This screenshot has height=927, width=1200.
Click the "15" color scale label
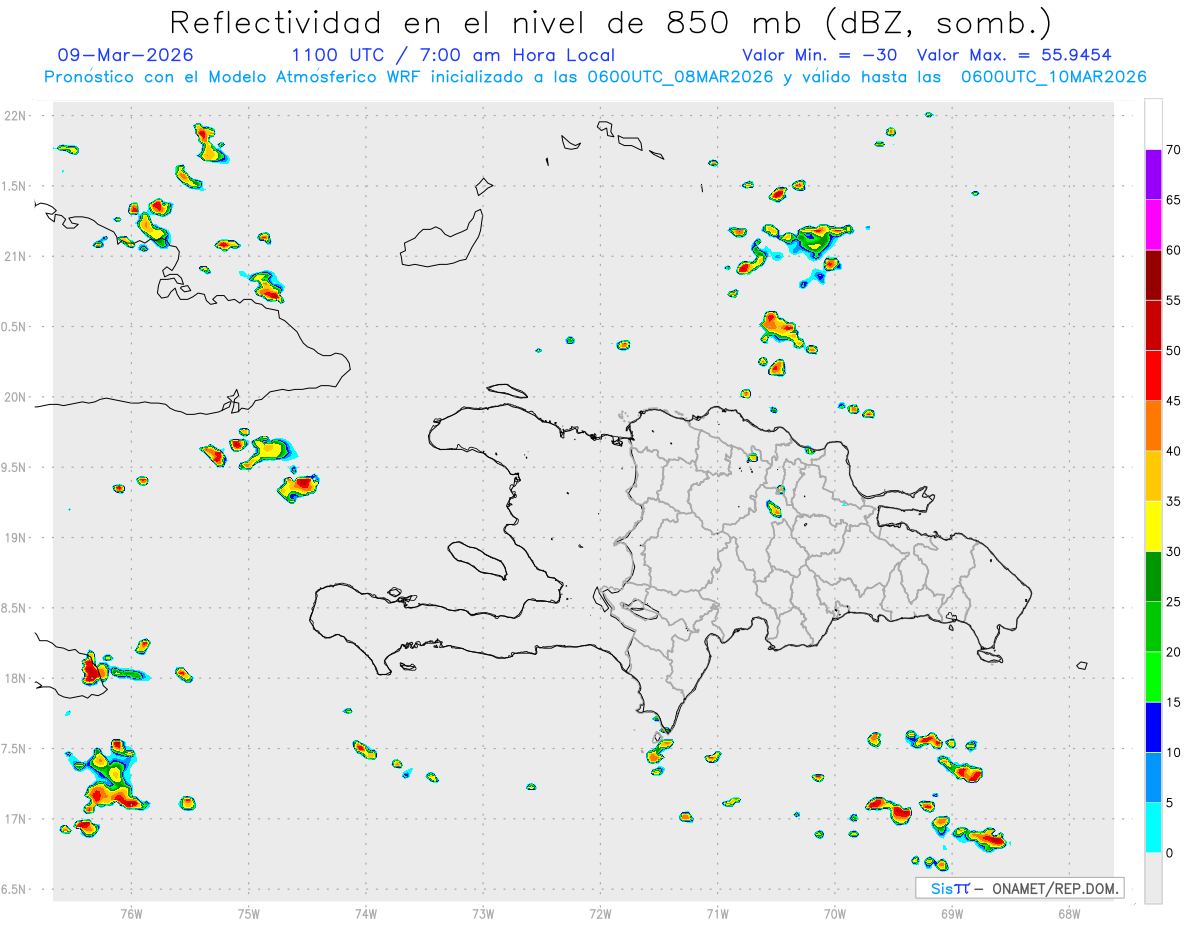point(1174,702)
